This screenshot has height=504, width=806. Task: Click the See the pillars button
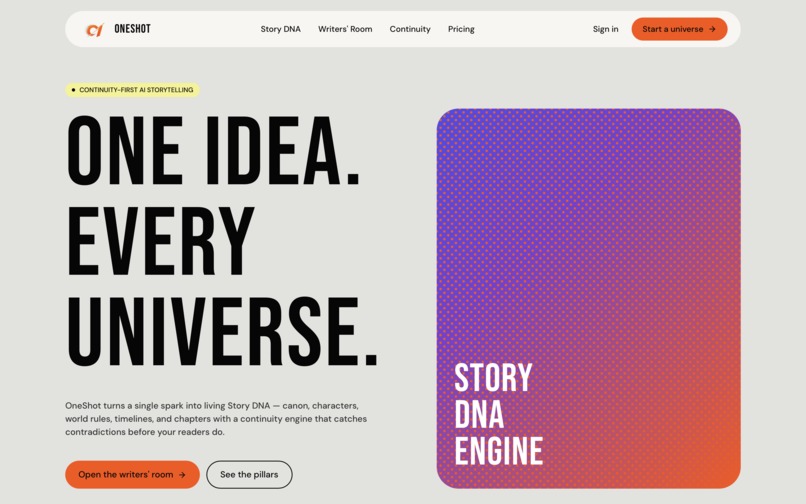[x=249, y=474]
